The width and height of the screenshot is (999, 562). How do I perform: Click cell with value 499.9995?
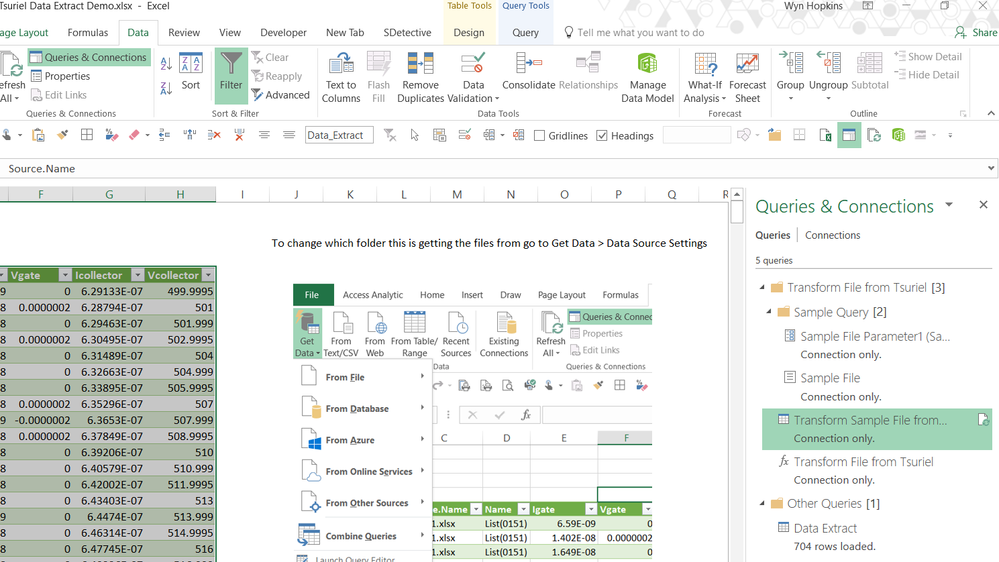click(x=181, y=291)
